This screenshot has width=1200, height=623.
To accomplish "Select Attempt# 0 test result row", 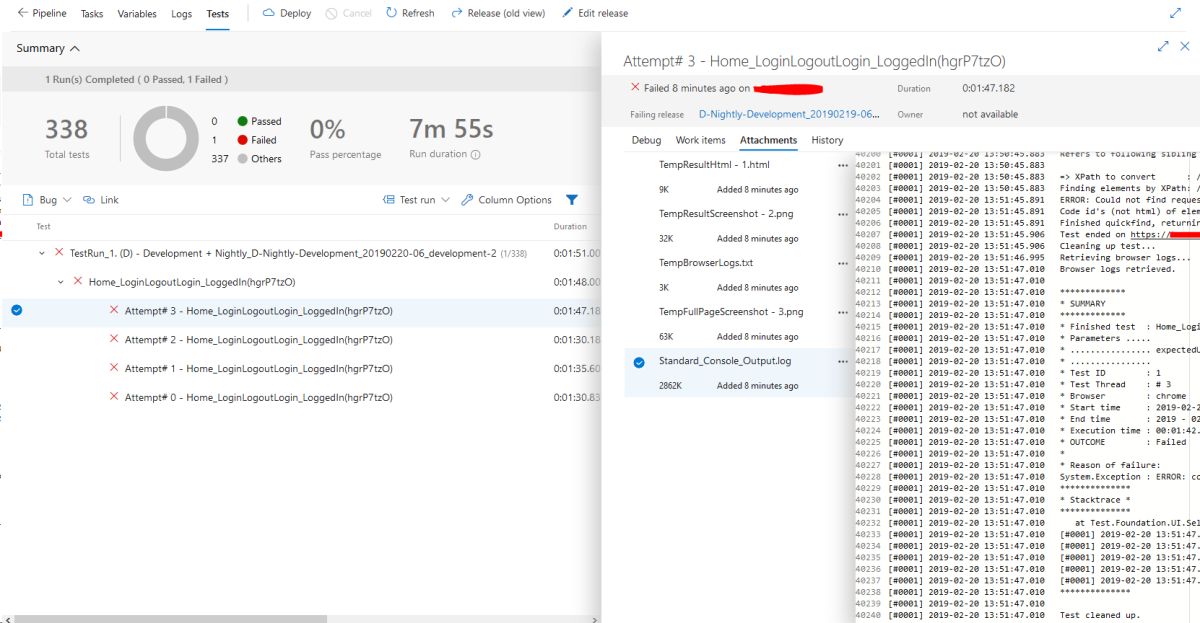I will (x=300, y=398).
